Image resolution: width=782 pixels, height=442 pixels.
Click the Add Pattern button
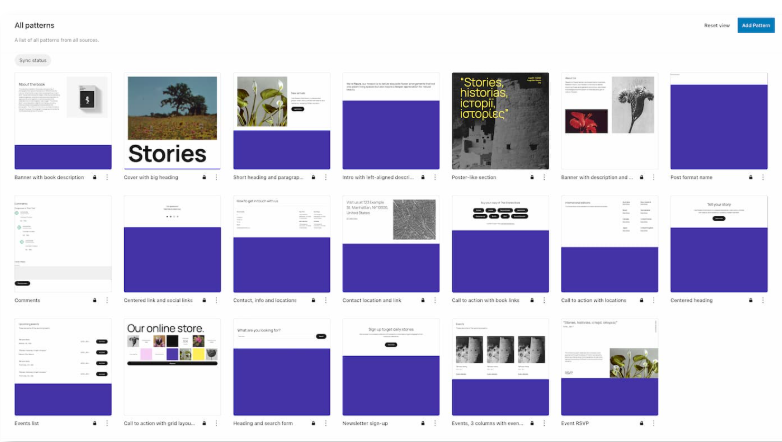point(756,25)
